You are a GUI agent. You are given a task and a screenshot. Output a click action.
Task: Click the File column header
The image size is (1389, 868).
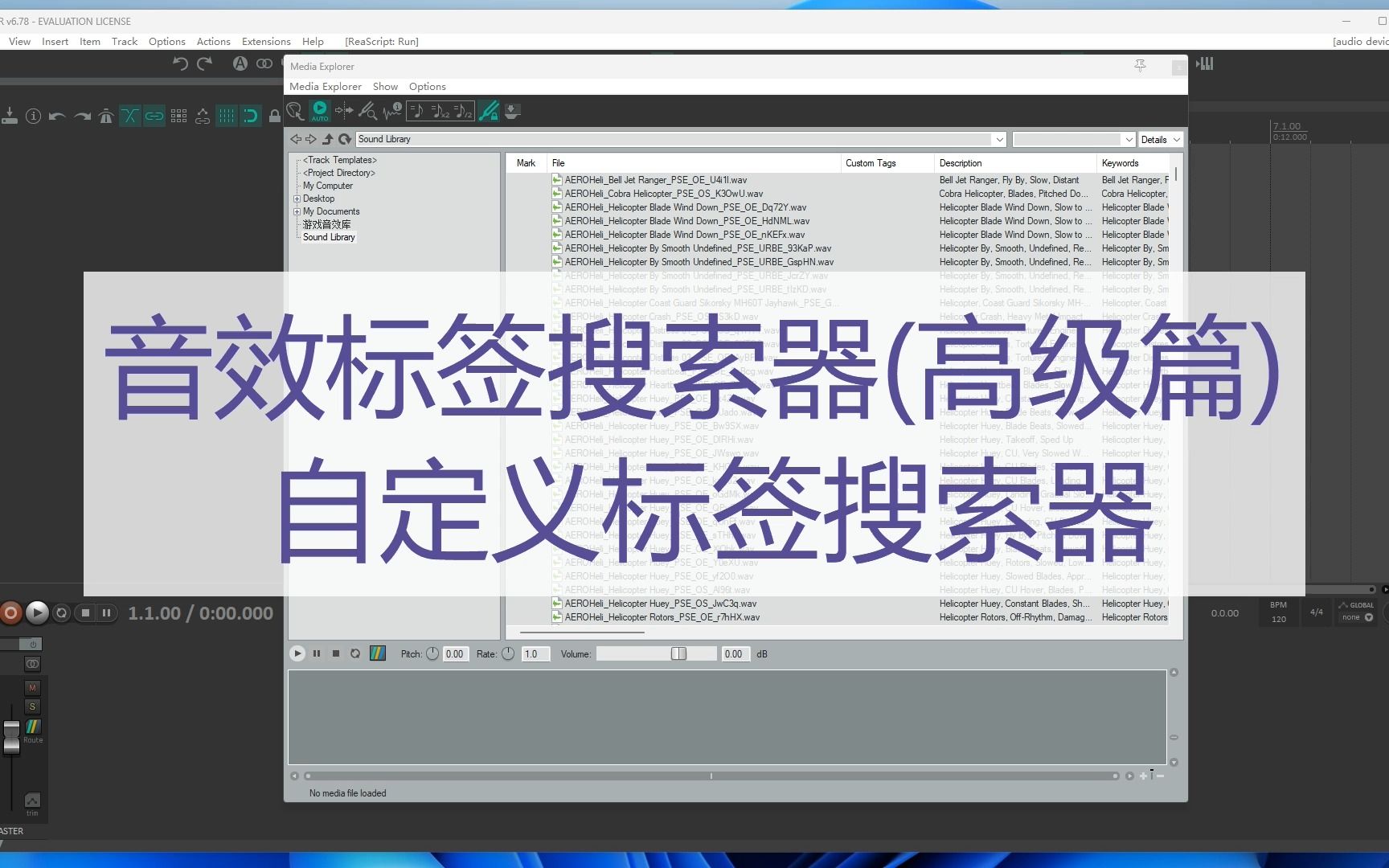pyautogui.click(x=694, y=163)
